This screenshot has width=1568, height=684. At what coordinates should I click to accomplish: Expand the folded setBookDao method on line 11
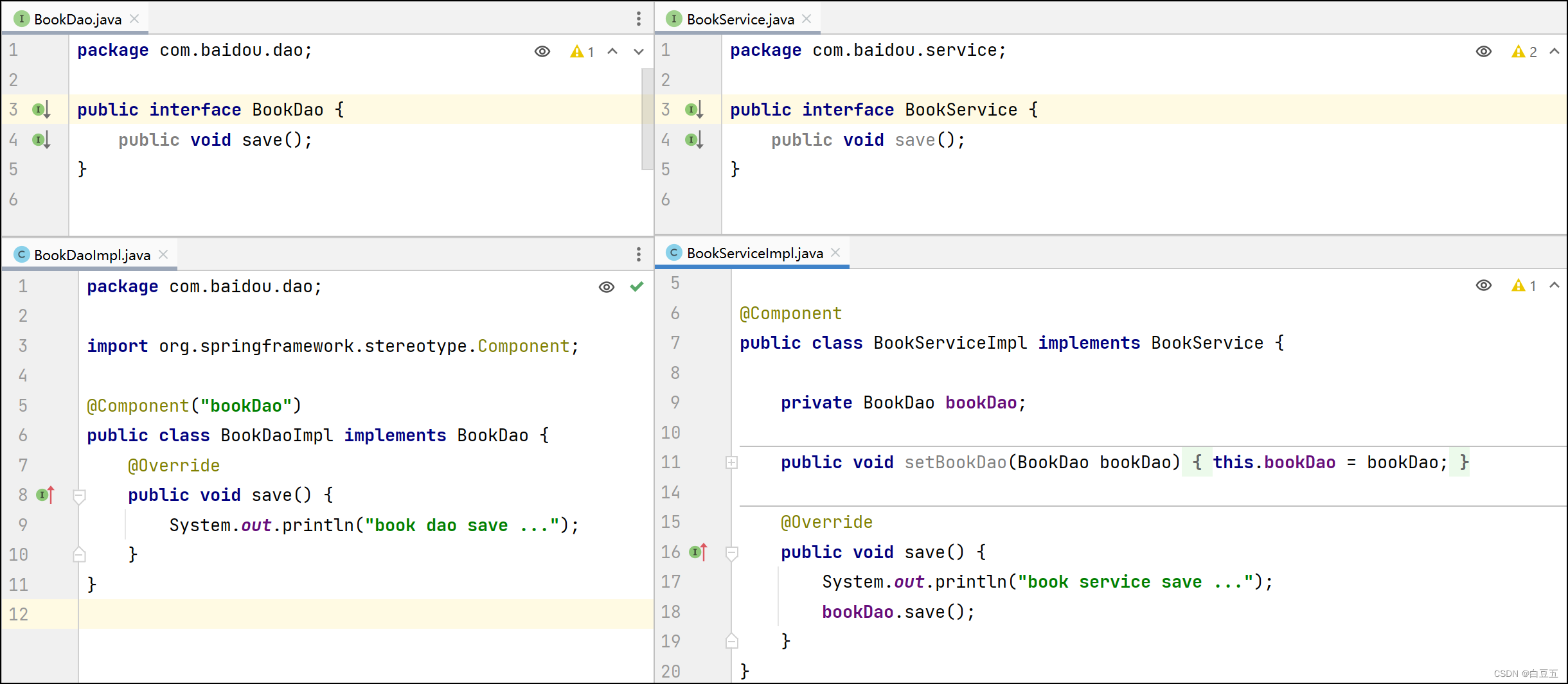731,462
